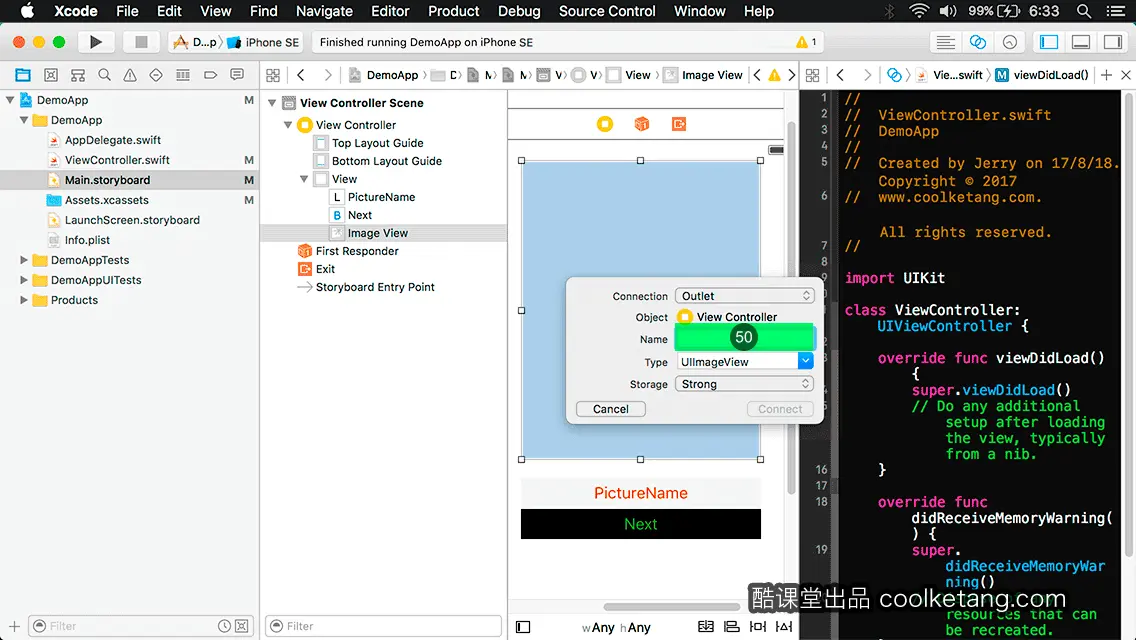The image size is (1136, 640).
Task: Collapse the View node in outline
Action: (304, 179)
